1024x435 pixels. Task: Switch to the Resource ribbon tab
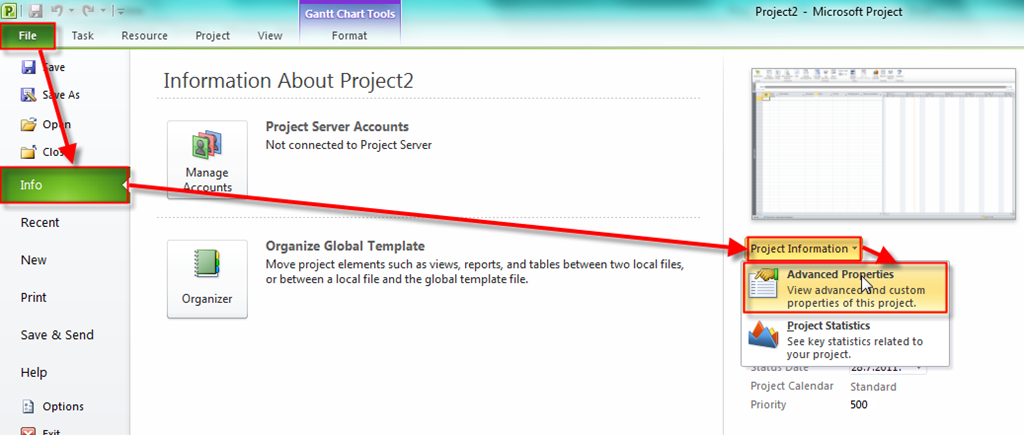tap(144, 35)
